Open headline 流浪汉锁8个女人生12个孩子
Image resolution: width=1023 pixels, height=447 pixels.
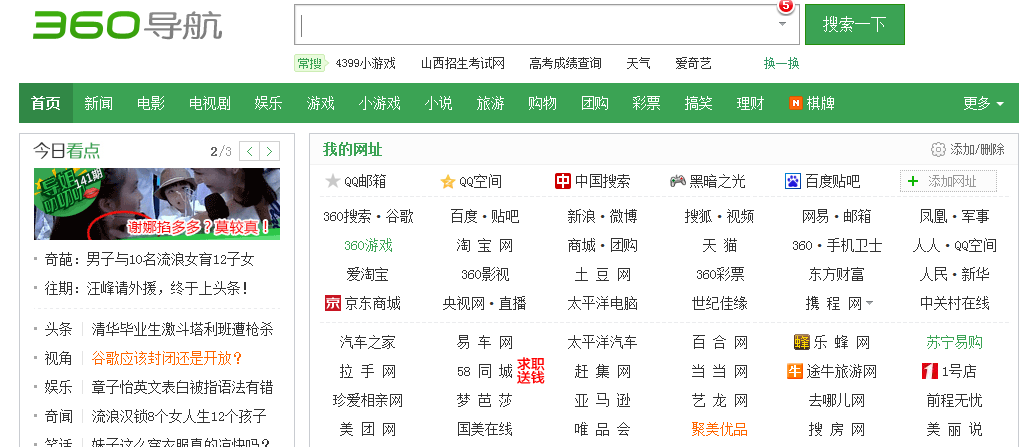click(x=179, y=416)
